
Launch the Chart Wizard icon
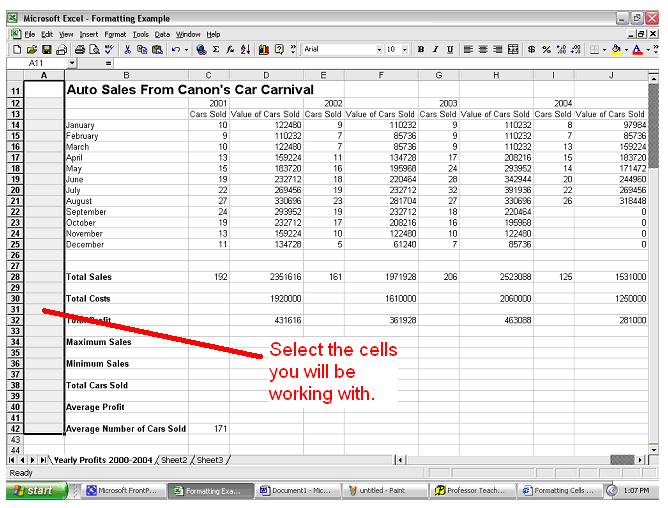pos(263,49)
